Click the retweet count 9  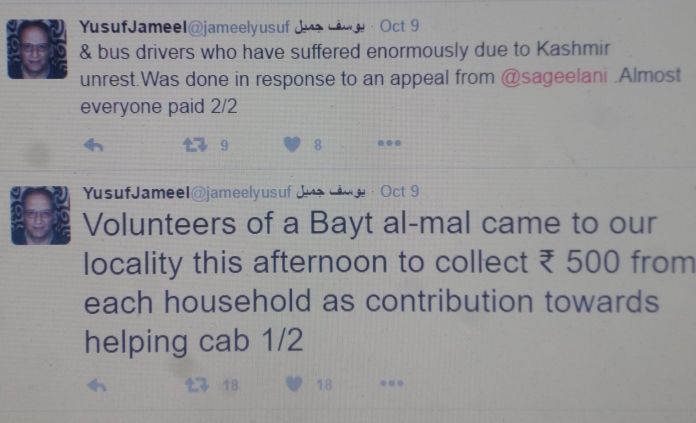click(x=225, y=145)
